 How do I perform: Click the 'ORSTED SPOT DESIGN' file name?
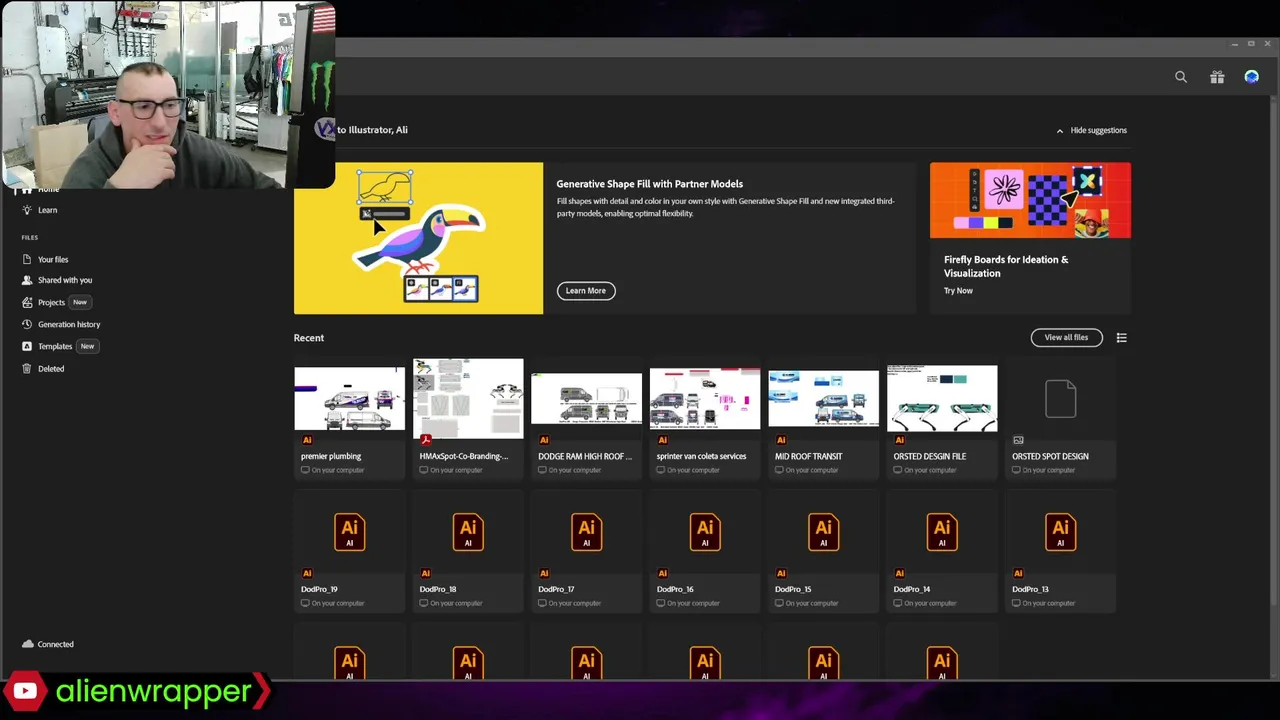pos(1050,457)
